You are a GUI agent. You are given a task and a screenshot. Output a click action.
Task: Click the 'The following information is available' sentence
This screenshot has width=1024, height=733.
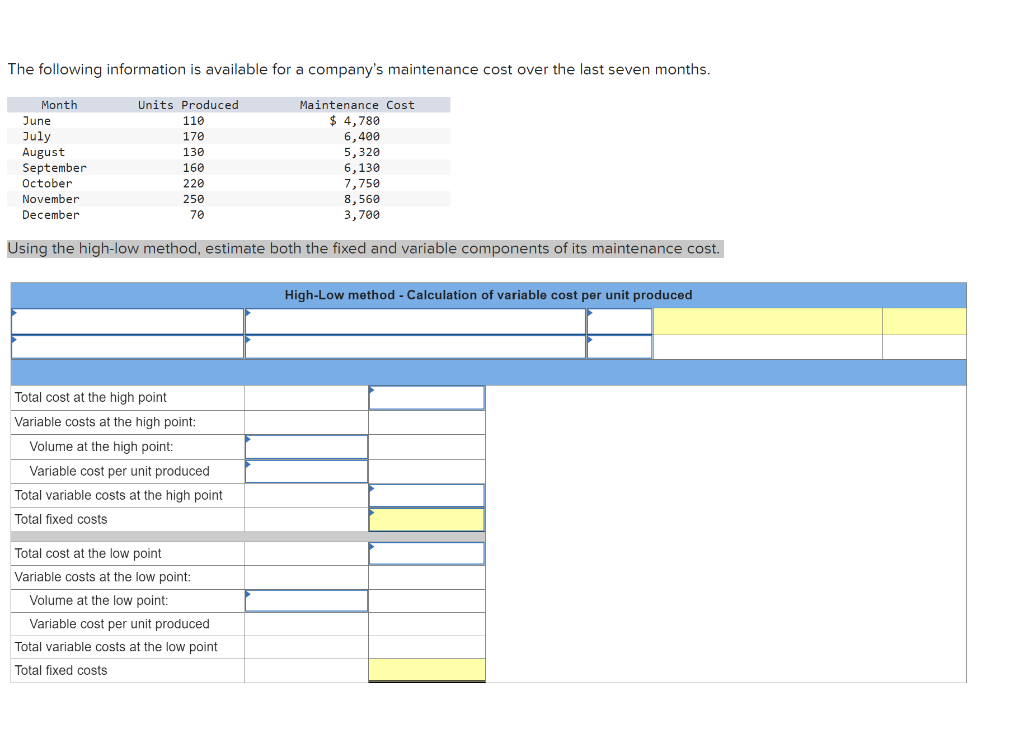(359, 69)
